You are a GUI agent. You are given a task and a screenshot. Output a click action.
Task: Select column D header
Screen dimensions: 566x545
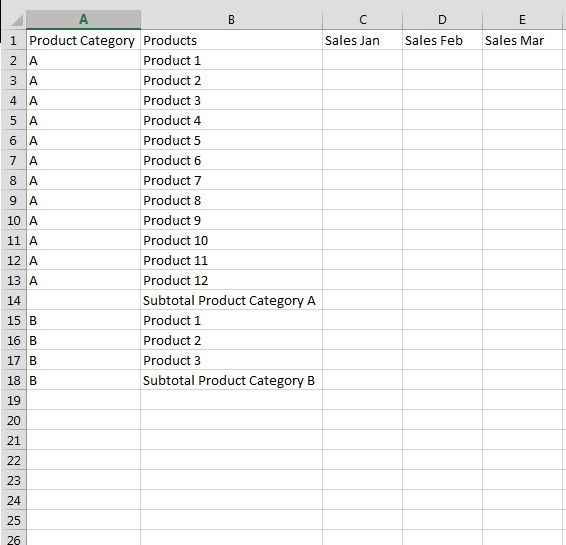pyautogui.click(x=442, y=19)
